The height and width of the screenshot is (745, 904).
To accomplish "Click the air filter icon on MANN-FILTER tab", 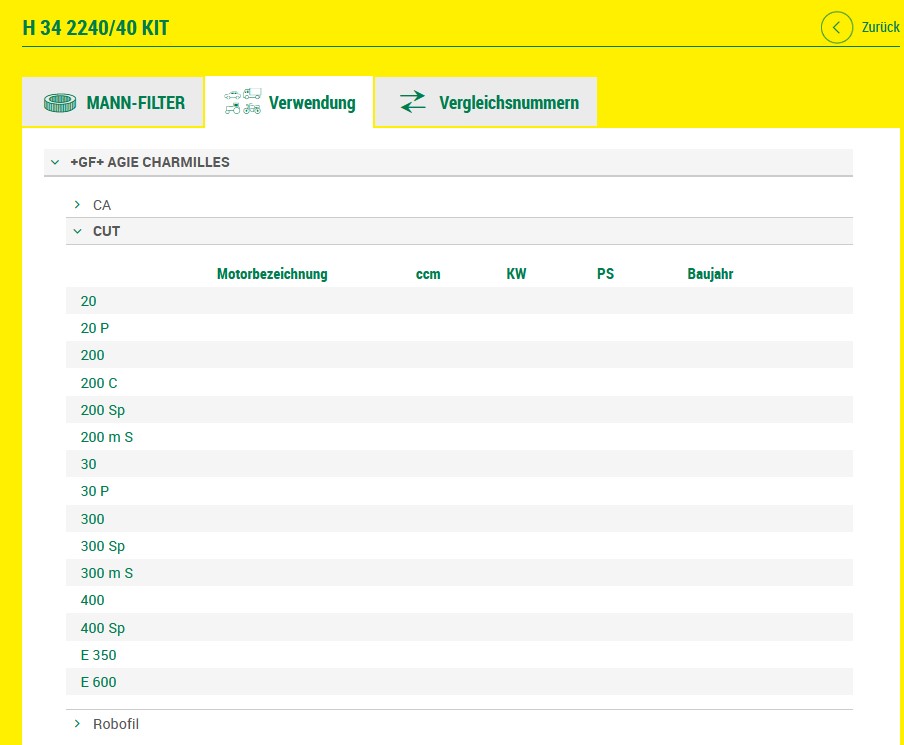I will 60,102.
